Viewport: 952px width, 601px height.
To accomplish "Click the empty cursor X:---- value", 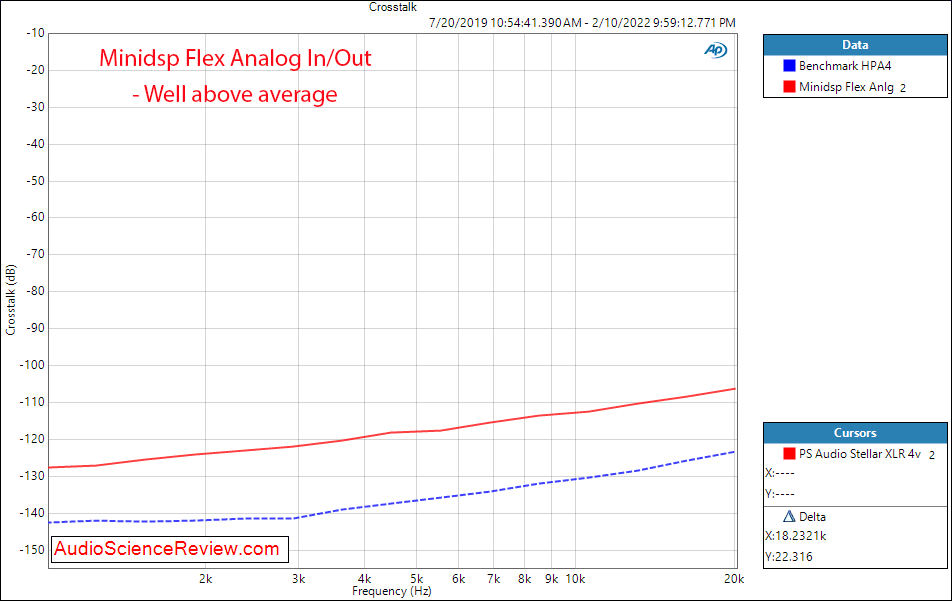I will coord(780,473).
